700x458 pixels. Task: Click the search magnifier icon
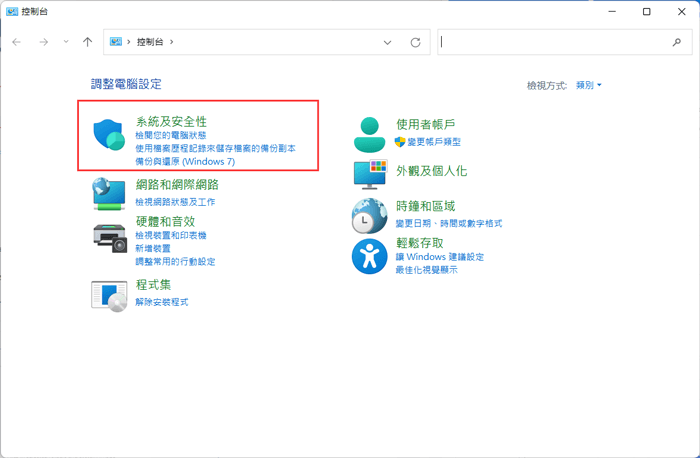(x=677, y=42)
